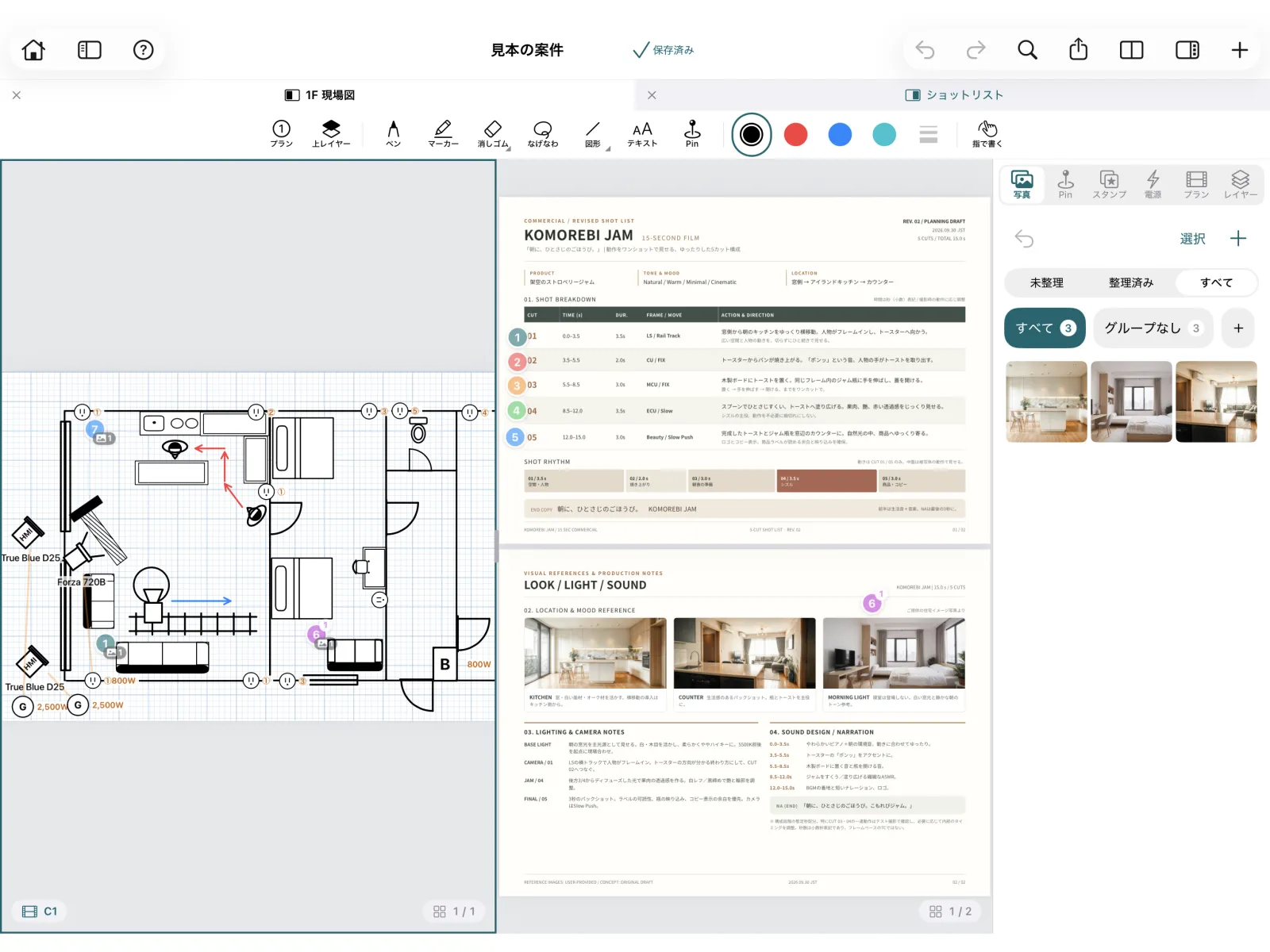
Task: Click the 選択 button in photo panel
Action: (x=1192, y=239)
